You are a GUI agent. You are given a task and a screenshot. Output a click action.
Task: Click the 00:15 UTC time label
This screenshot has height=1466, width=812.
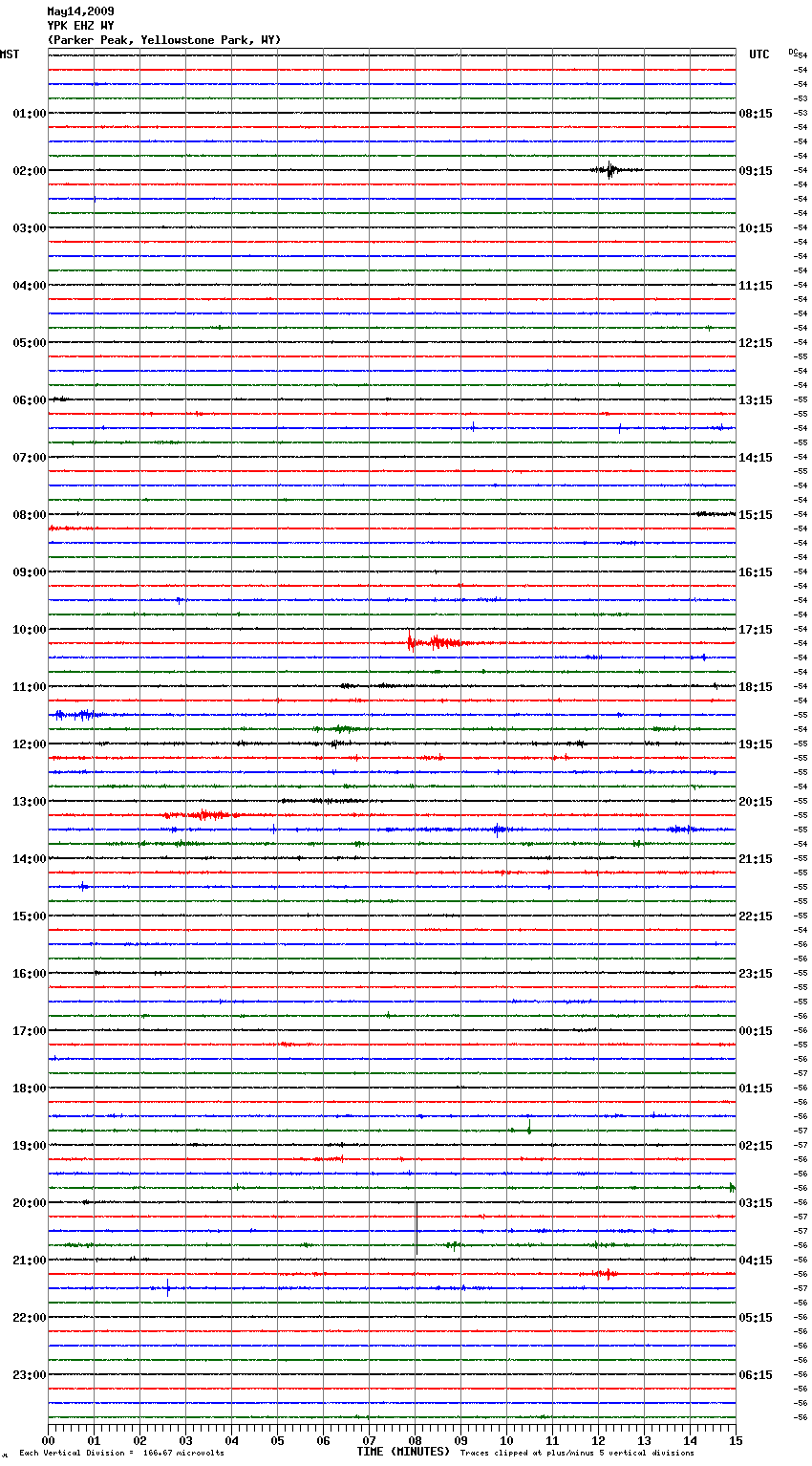[x=756, y=1031]
